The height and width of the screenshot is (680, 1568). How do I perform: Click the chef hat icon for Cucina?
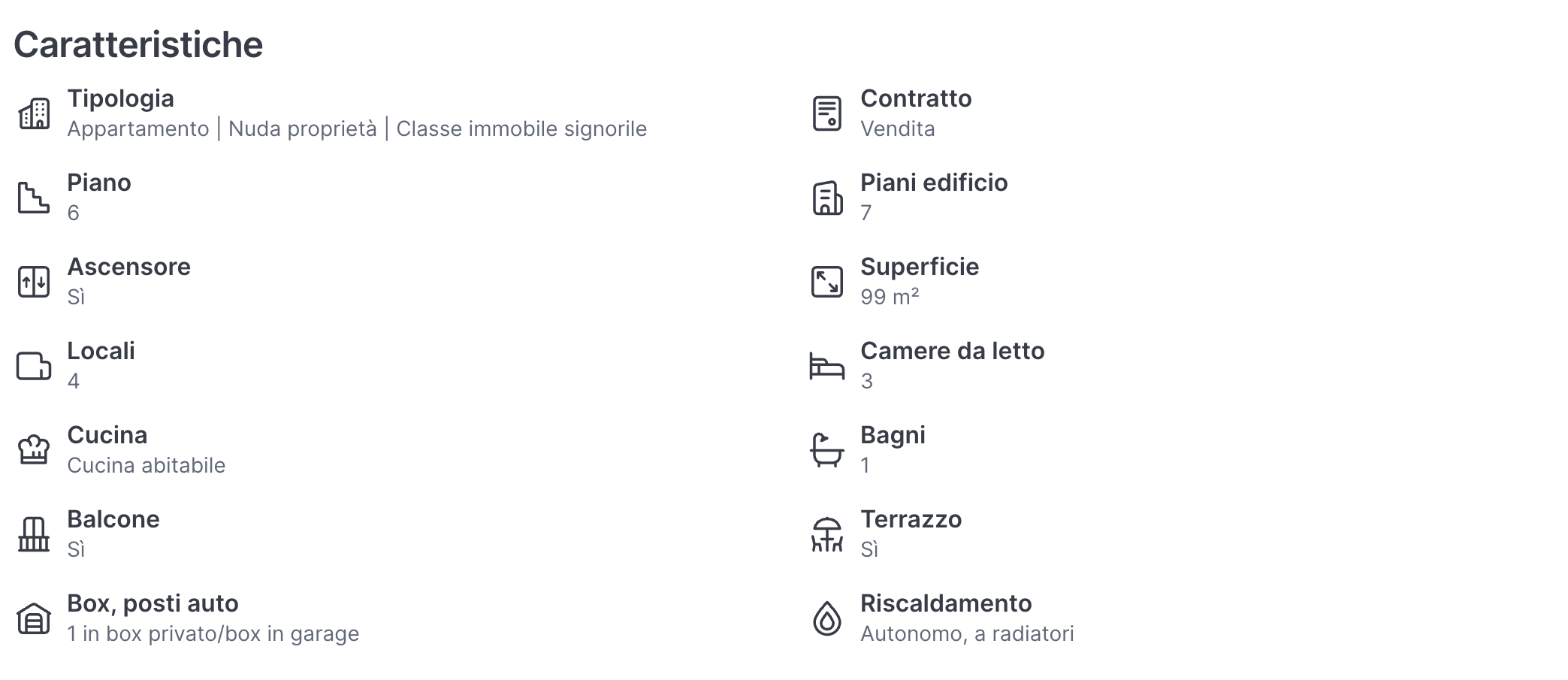(x=34, y=450)
